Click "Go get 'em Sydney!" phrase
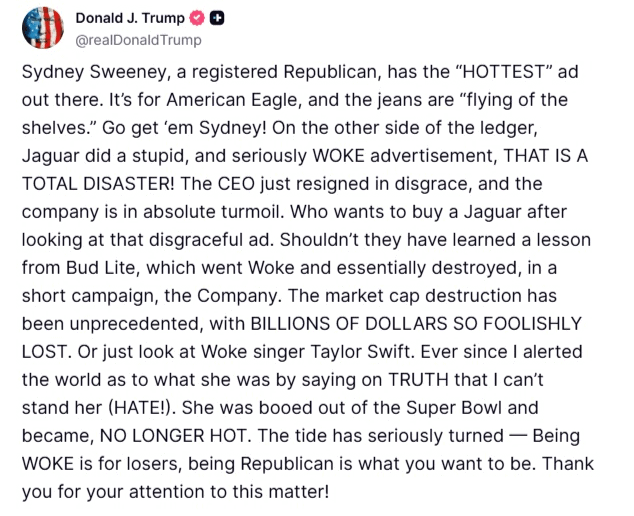634x516 pixels. [184, 128]
